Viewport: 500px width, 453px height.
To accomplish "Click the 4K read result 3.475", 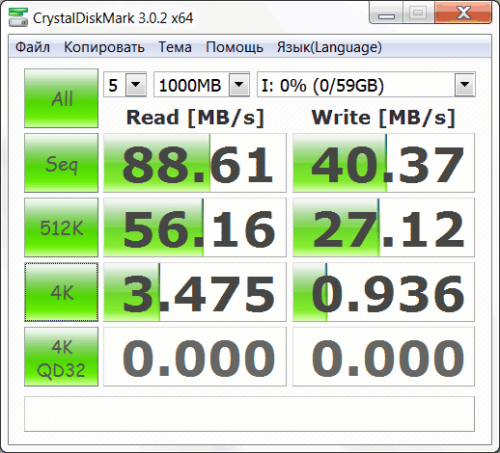I will (x=195, y=292).
